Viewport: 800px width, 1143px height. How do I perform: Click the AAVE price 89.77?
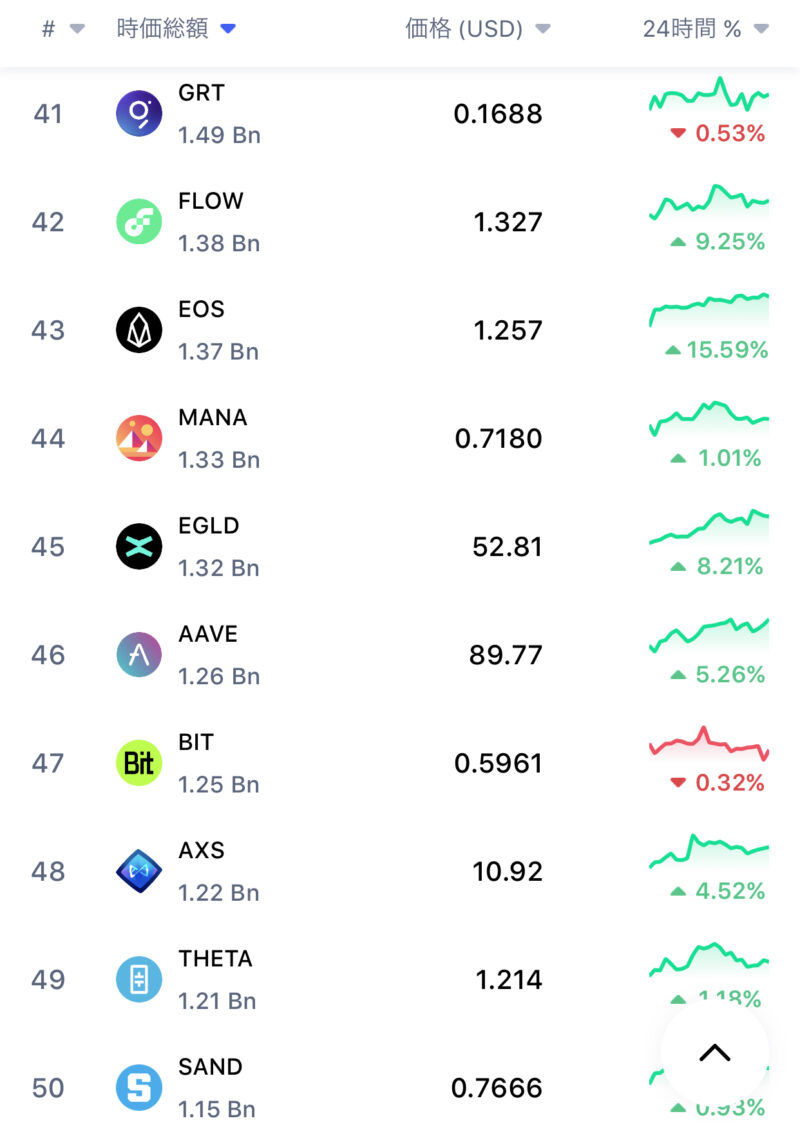[x=505, y=655]
